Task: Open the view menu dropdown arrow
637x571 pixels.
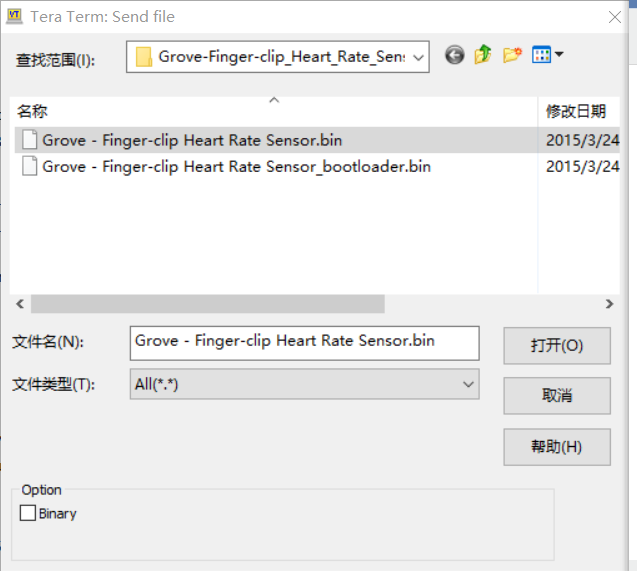Action: coord(558,55)
